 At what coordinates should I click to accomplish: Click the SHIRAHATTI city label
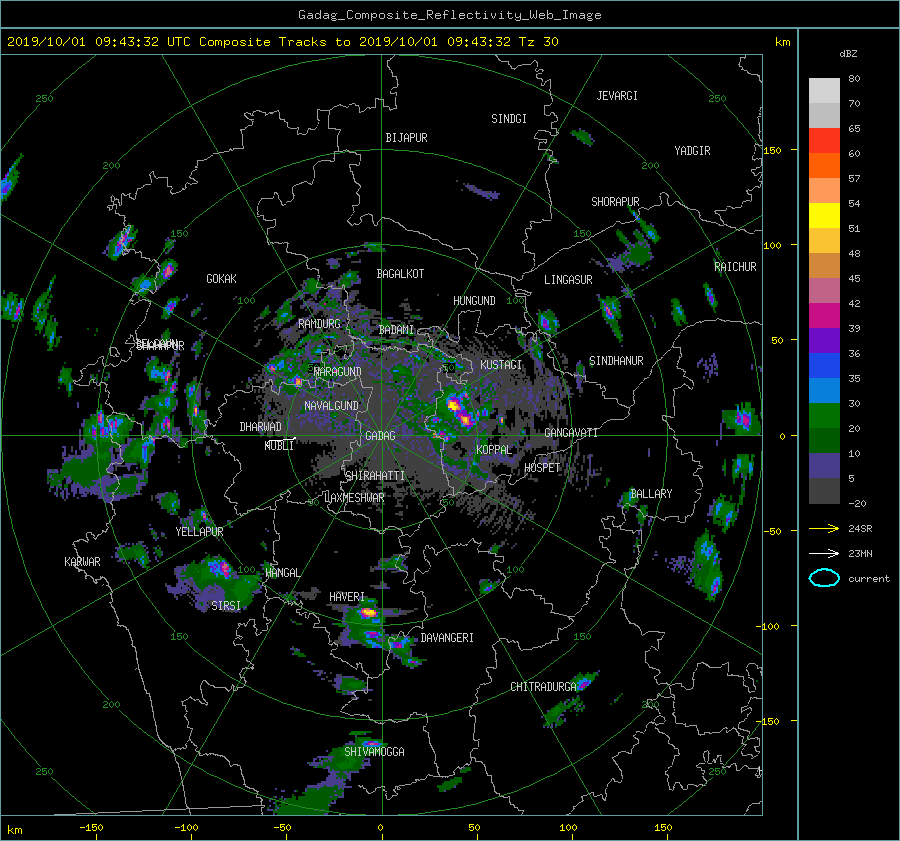pyautogui.click(x=375, y=476)
